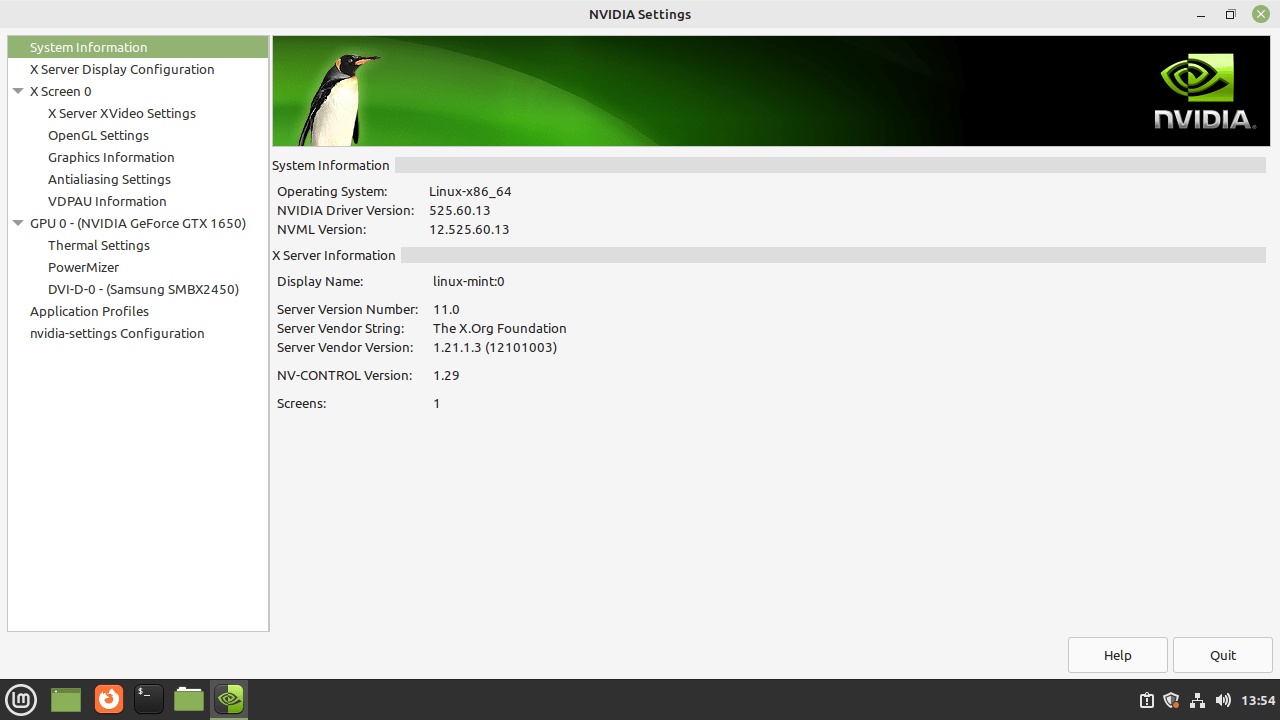
Task: Minimize the NVIDIA Settings window
Action: [1201, 15]
